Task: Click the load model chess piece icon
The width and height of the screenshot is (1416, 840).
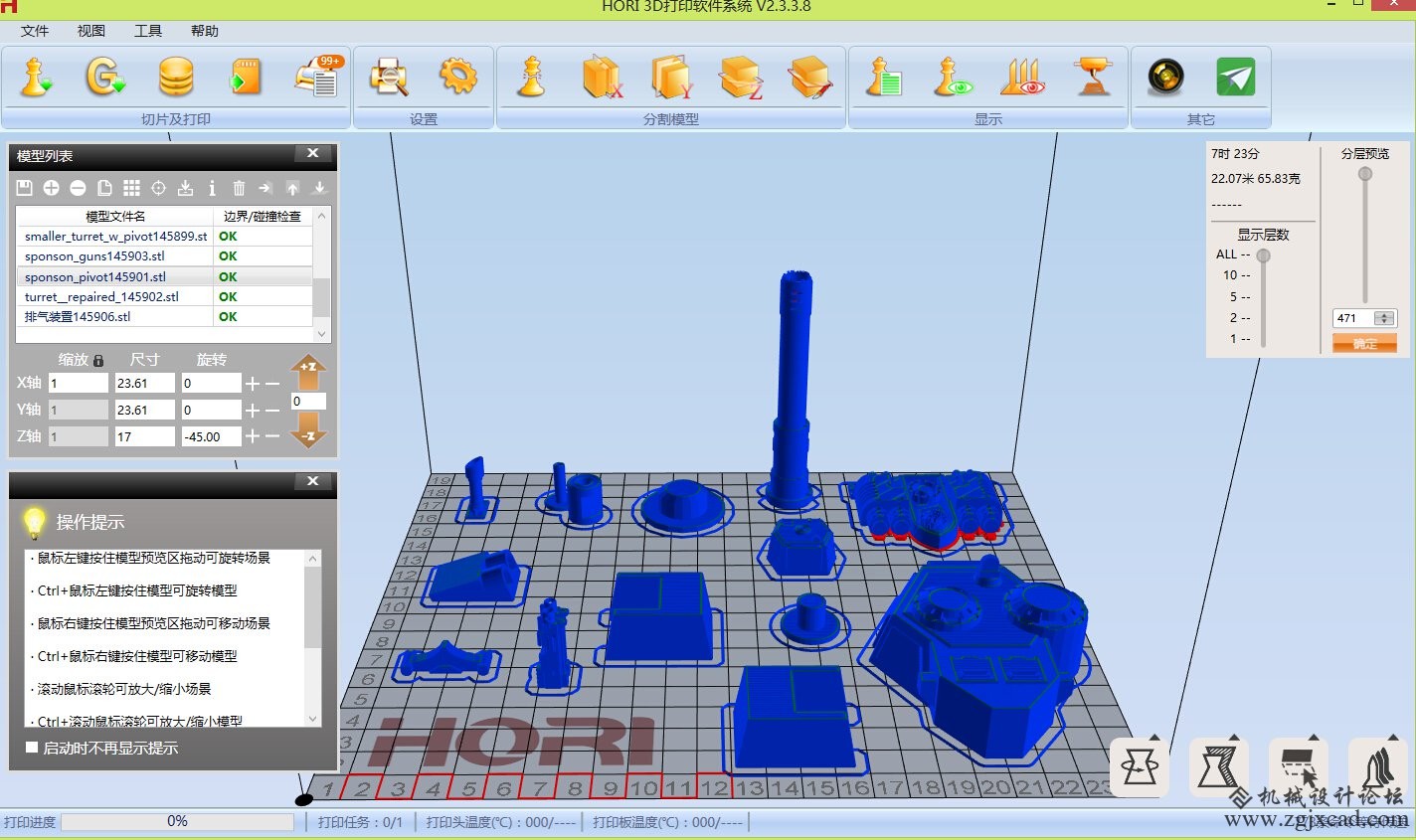Action: pyautogui.click(x=37, y=77)
